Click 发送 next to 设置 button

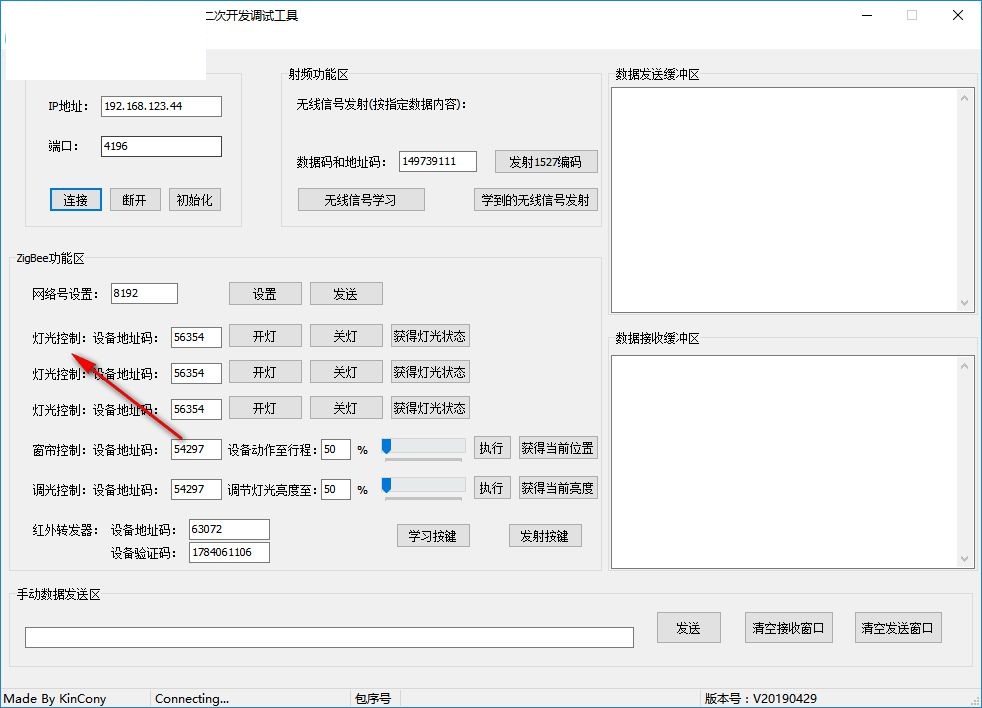coord(346,293)
